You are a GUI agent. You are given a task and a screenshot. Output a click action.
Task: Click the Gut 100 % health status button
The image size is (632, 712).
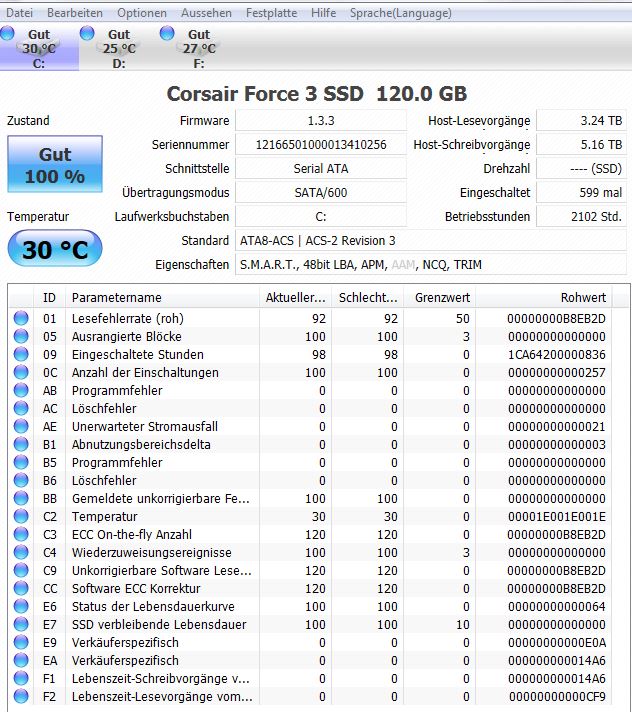tap(55, 164)
